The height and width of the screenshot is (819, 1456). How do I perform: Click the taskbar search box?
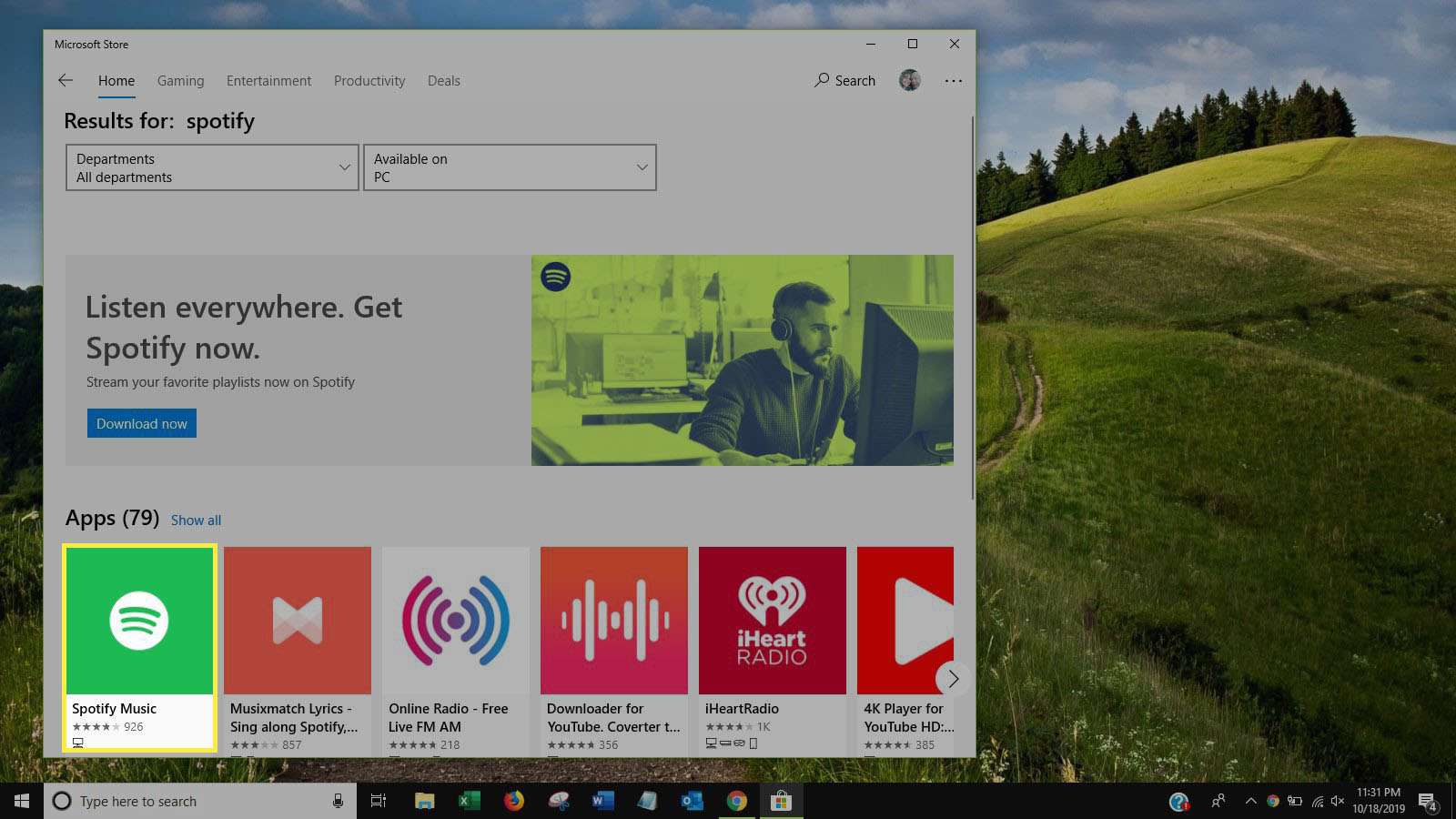coord(200,801)
